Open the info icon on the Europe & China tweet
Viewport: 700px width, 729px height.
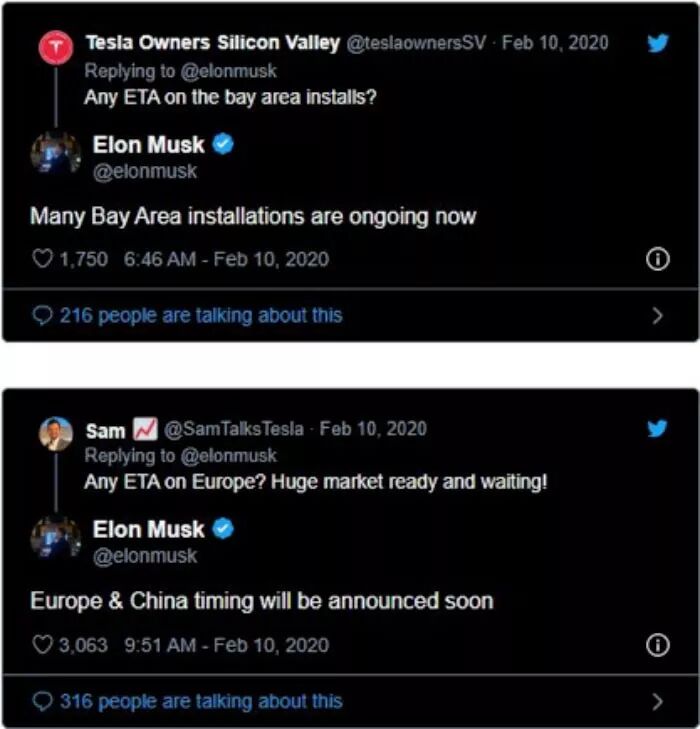click(657, 645)
